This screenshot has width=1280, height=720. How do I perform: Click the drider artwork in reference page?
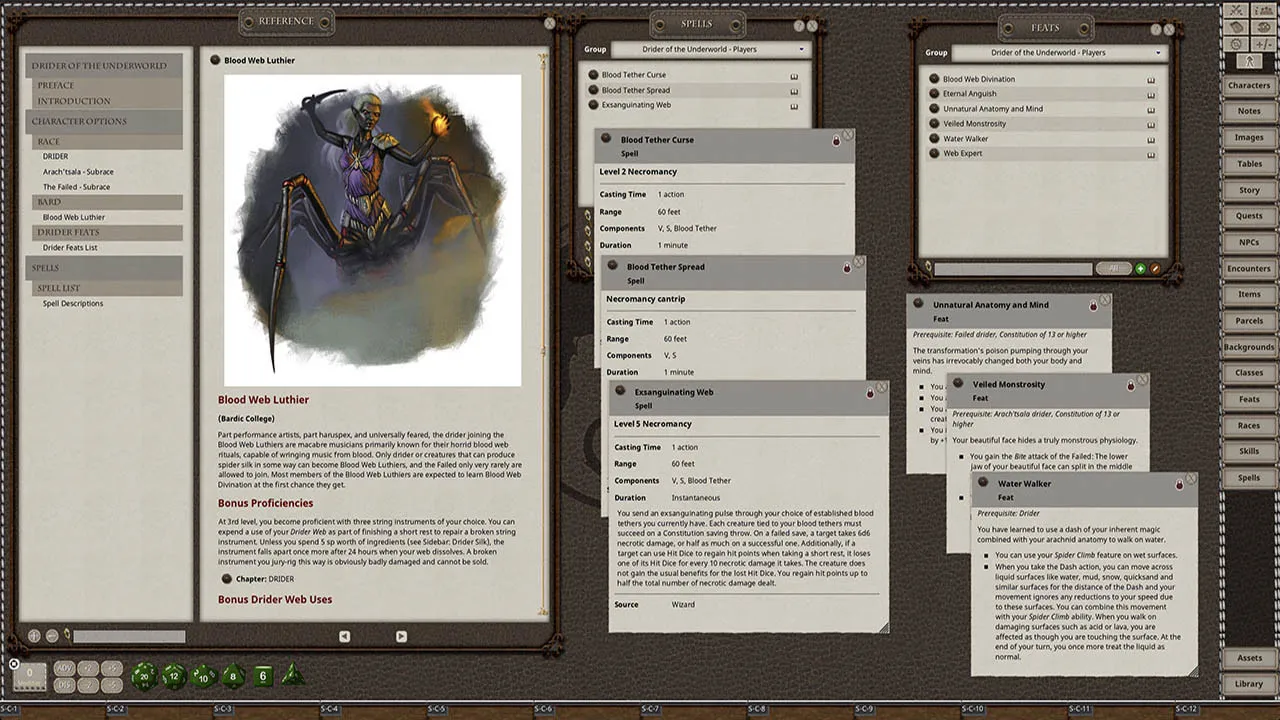[x=372, y=230]
